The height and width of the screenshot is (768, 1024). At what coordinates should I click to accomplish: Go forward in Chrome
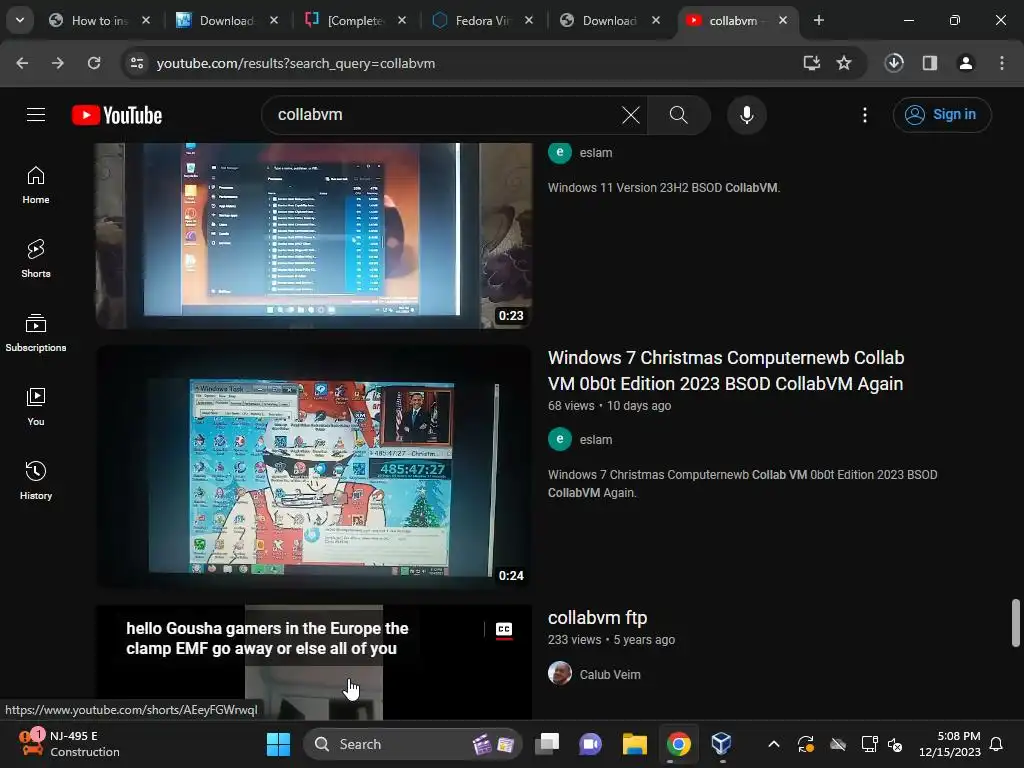58,63
